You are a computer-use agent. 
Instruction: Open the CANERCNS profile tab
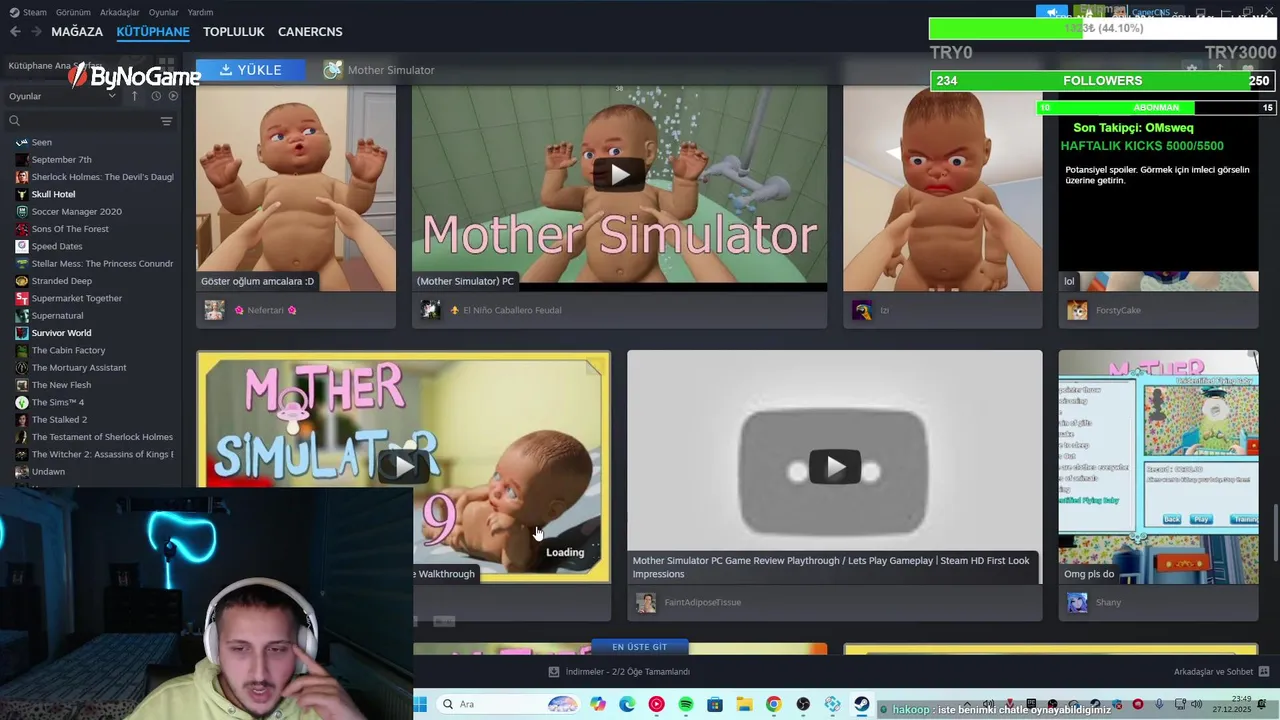tap(310, 32)
